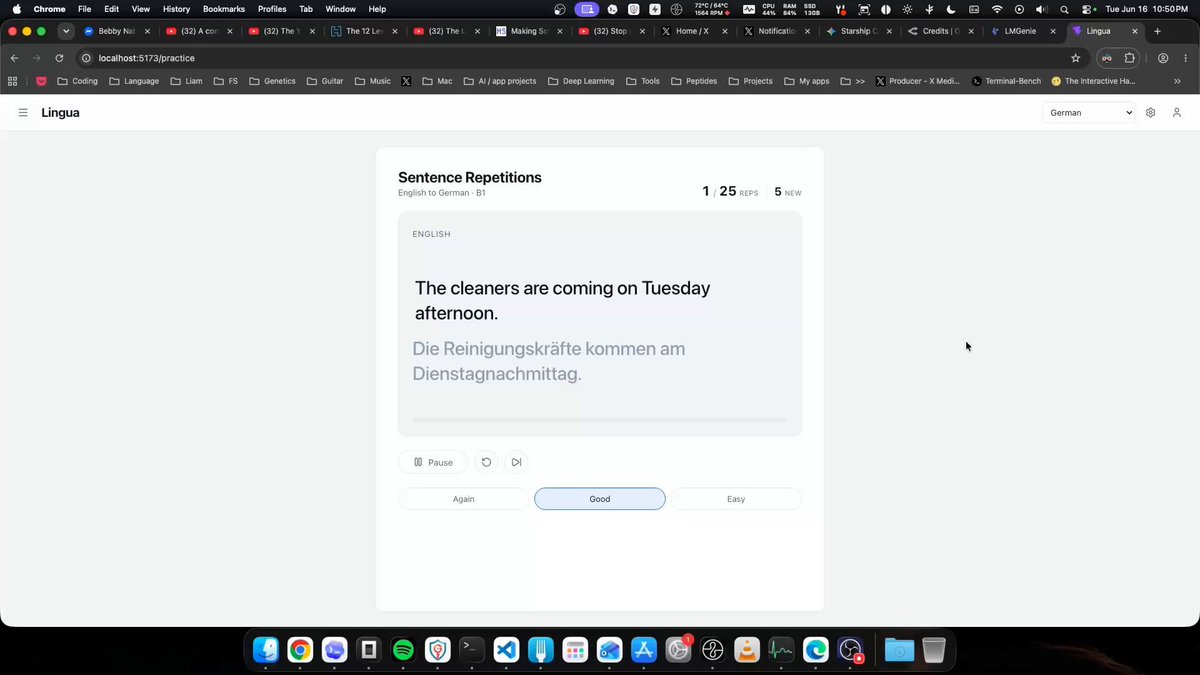Open the Apps grid in bookmarks bar
The width and height of the screenshot is (1200, 675).
point(13,81)
